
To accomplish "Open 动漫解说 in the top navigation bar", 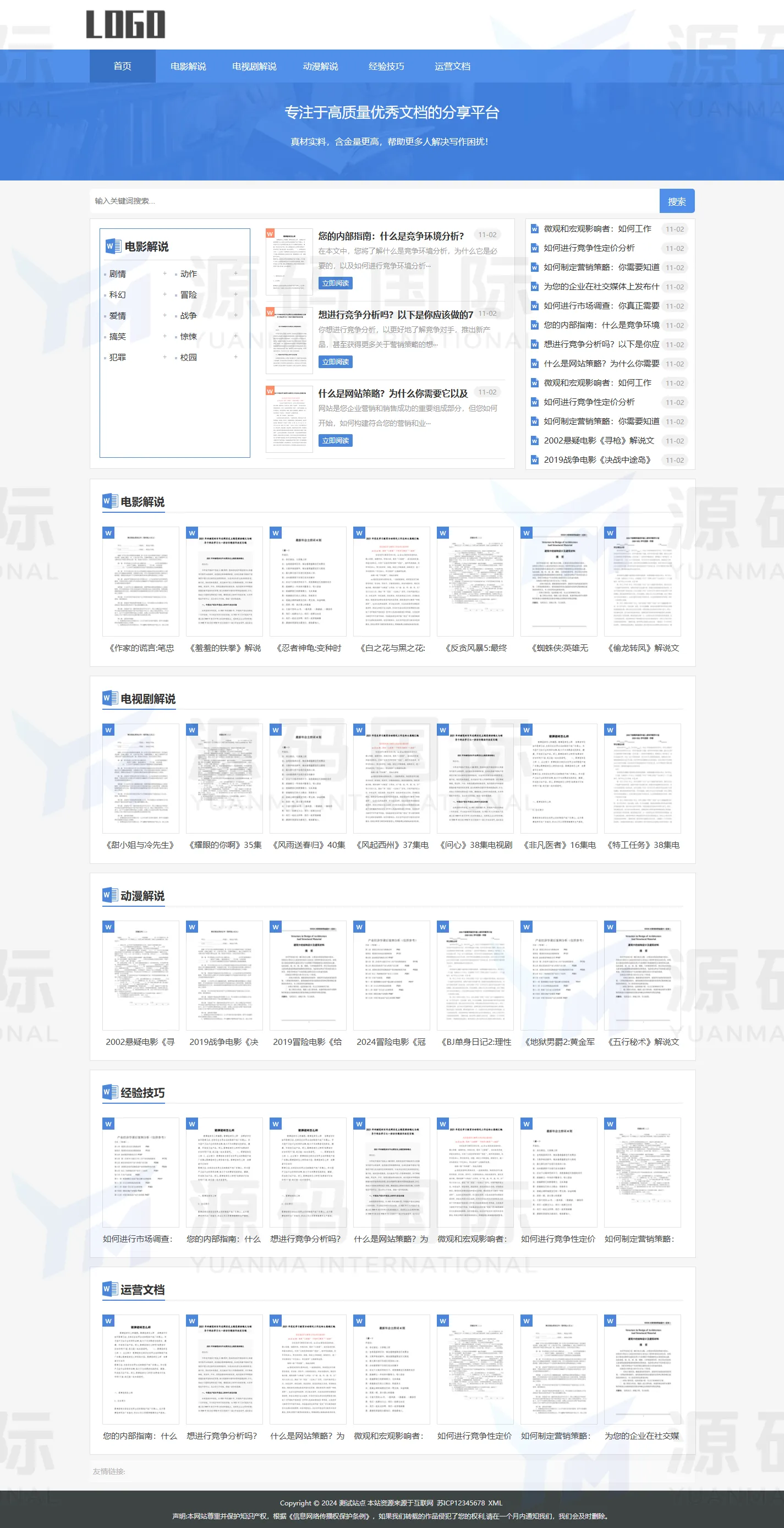I will tap(320, 66).
